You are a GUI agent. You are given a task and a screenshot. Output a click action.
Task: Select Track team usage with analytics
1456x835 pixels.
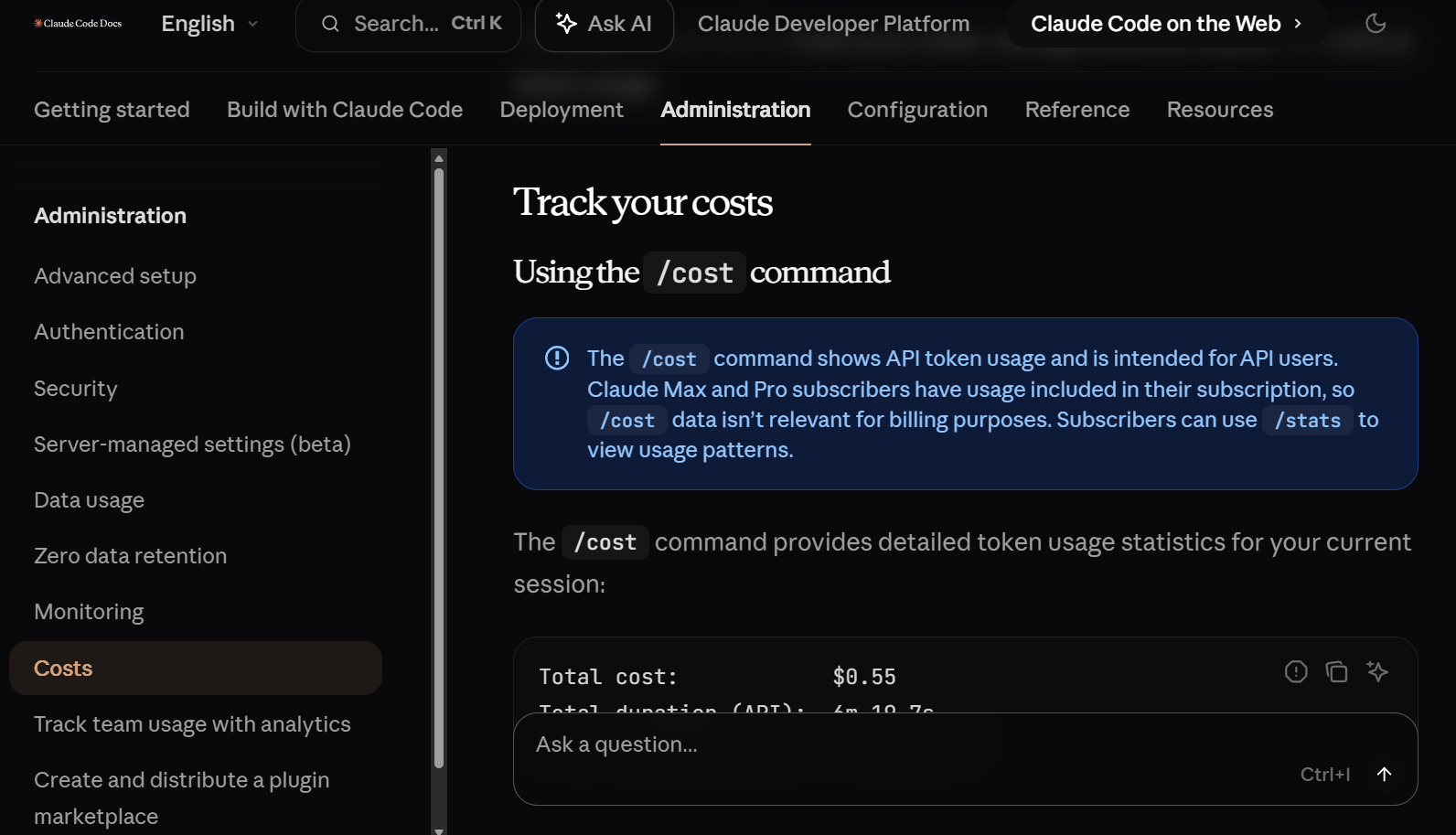click(x=192, y=724)
